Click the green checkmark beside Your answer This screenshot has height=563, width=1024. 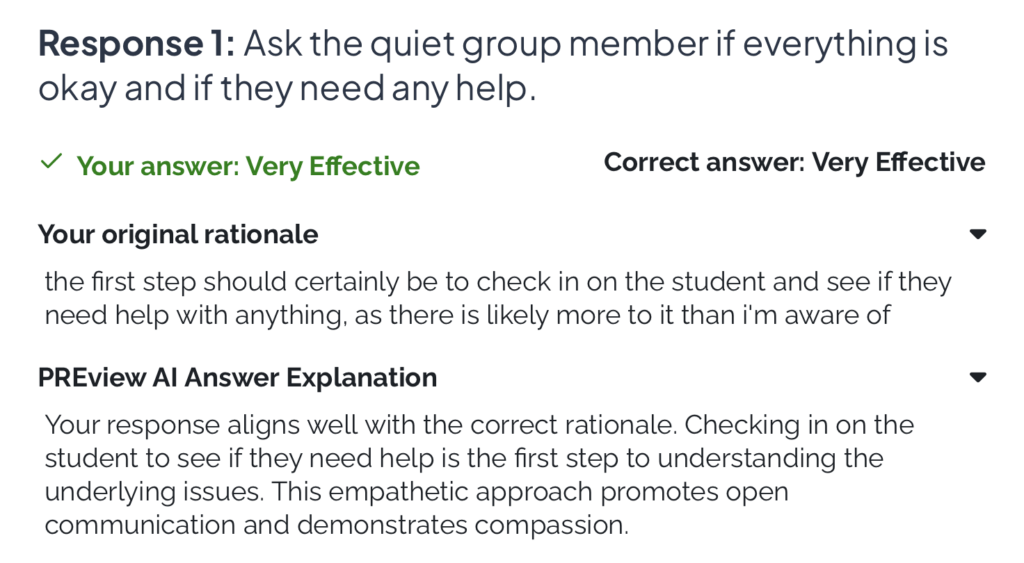(50, 163)
